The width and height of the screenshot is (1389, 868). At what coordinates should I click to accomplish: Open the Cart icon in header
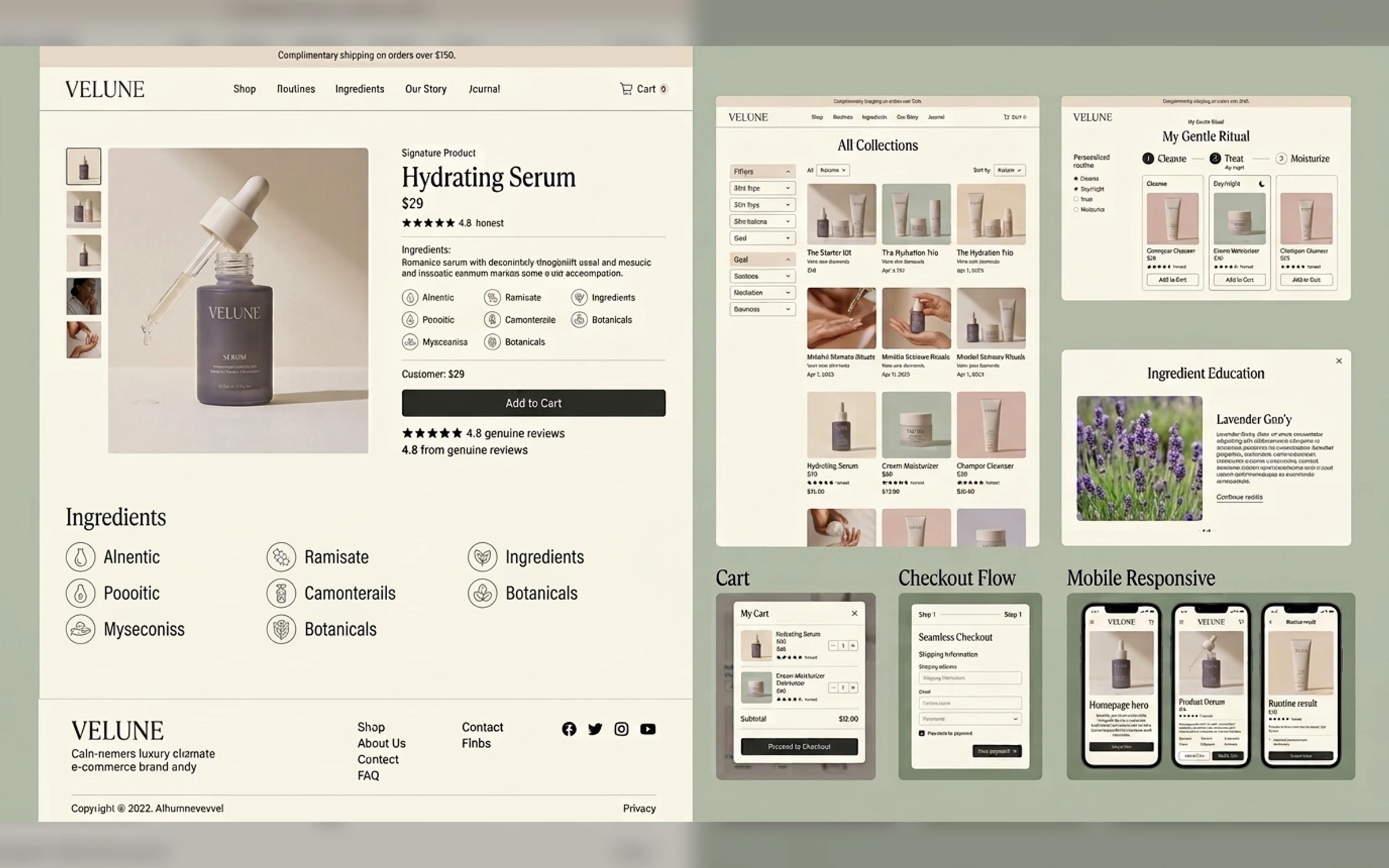[x=626, y=89]
